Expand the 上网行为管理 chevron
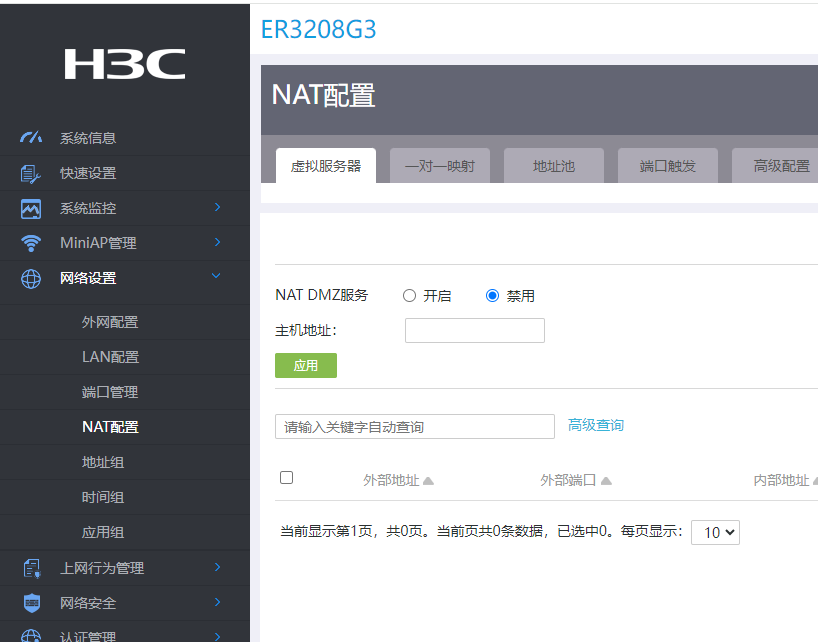 click(218, 567)
